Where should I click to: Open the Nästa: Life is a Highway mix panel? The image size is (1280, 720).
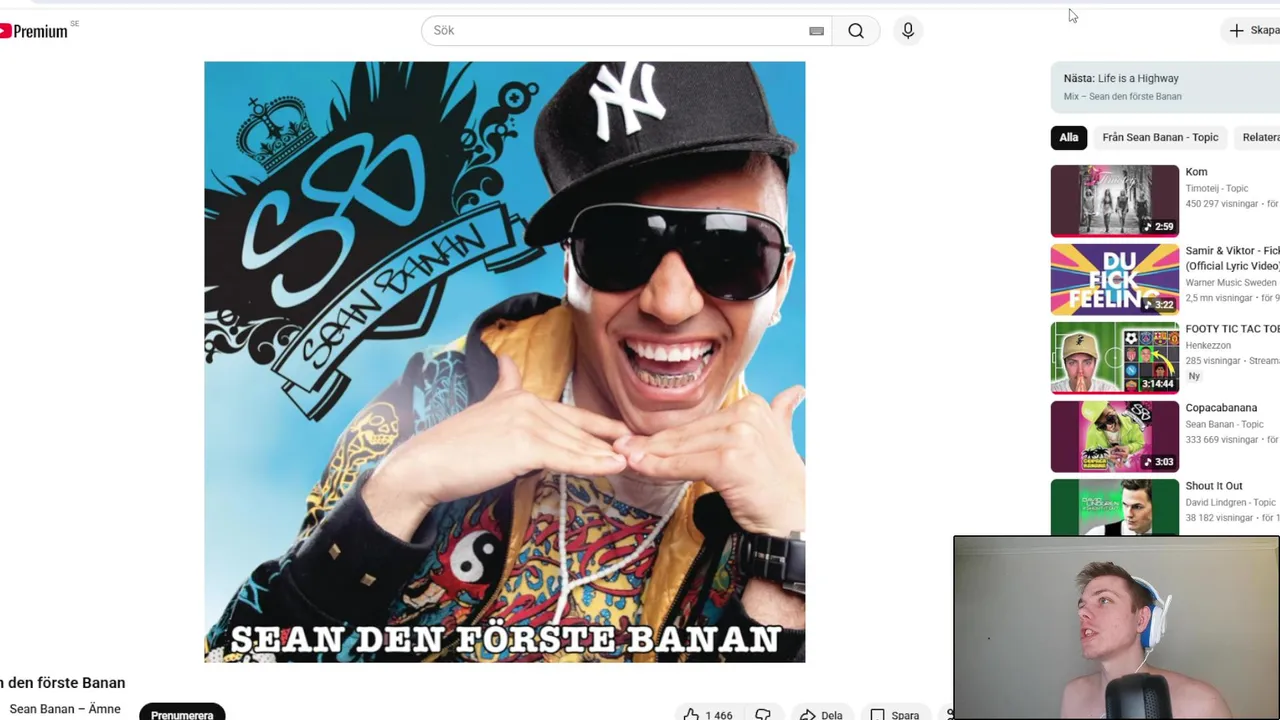click(1165, 87)
